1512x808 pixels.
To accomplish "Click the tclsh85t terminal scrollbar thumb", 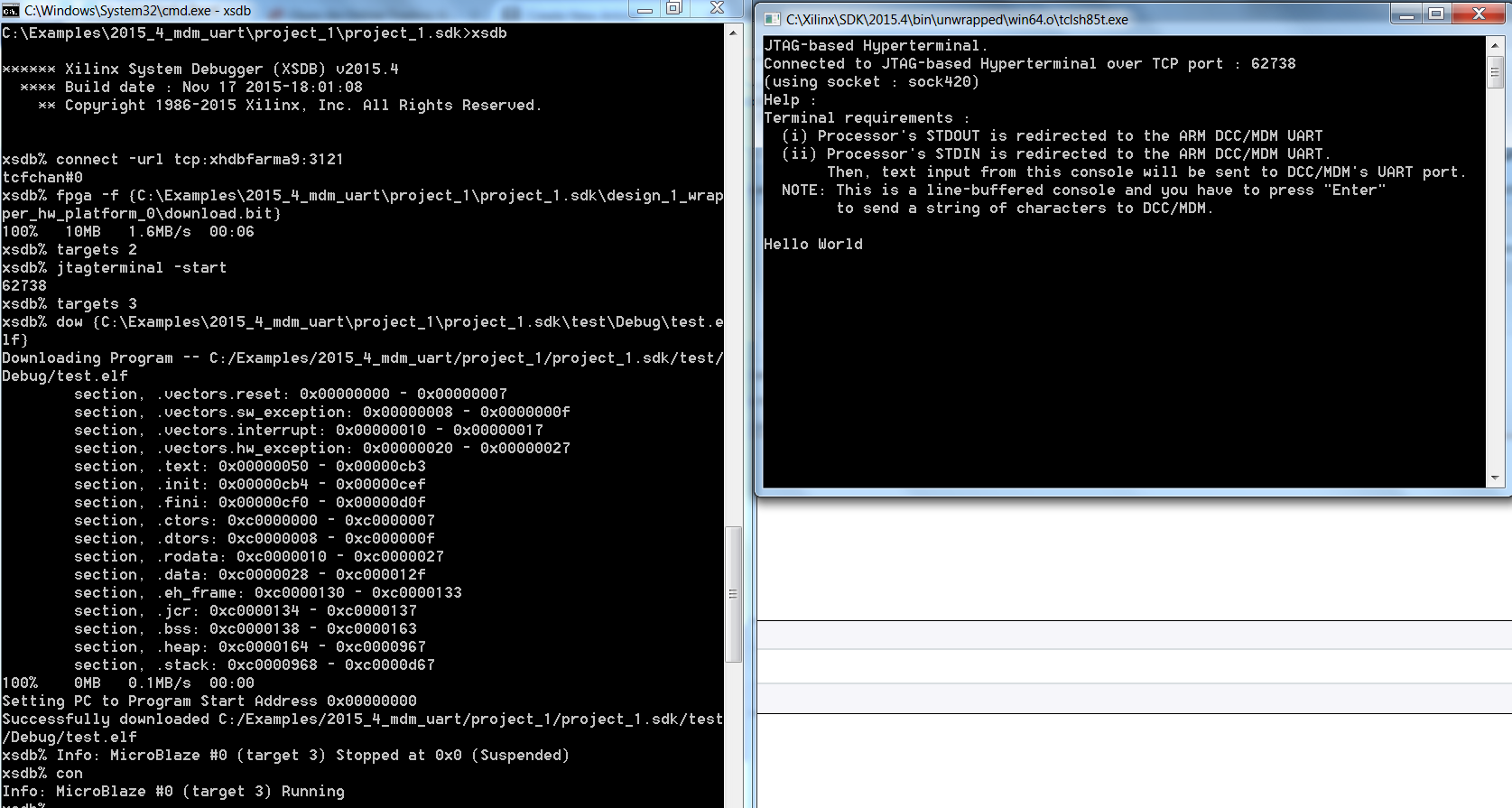I will tap(1495, 71).
